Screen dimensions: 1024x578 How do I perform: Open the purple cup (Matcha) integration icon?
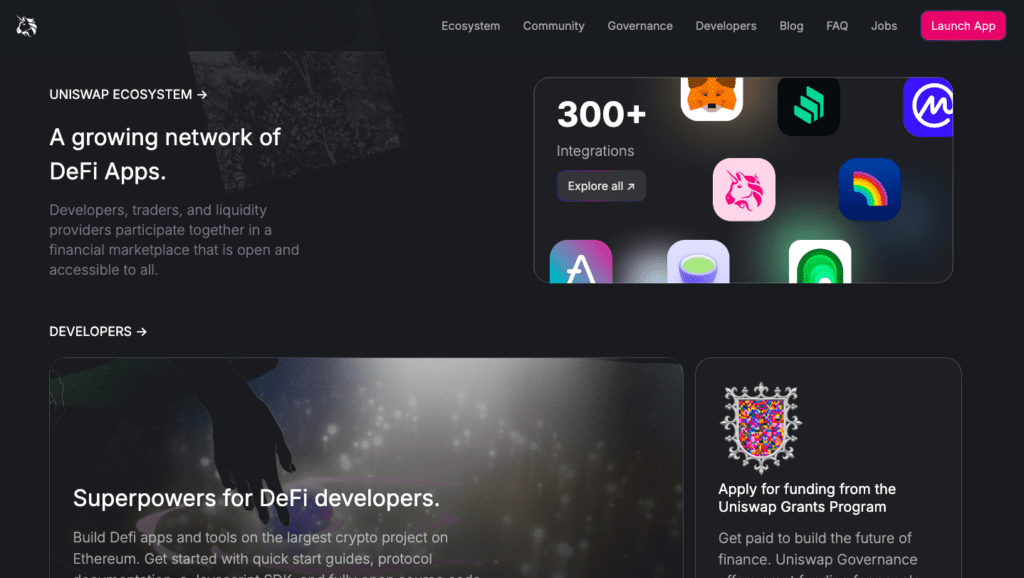click(x=698, y=262)
